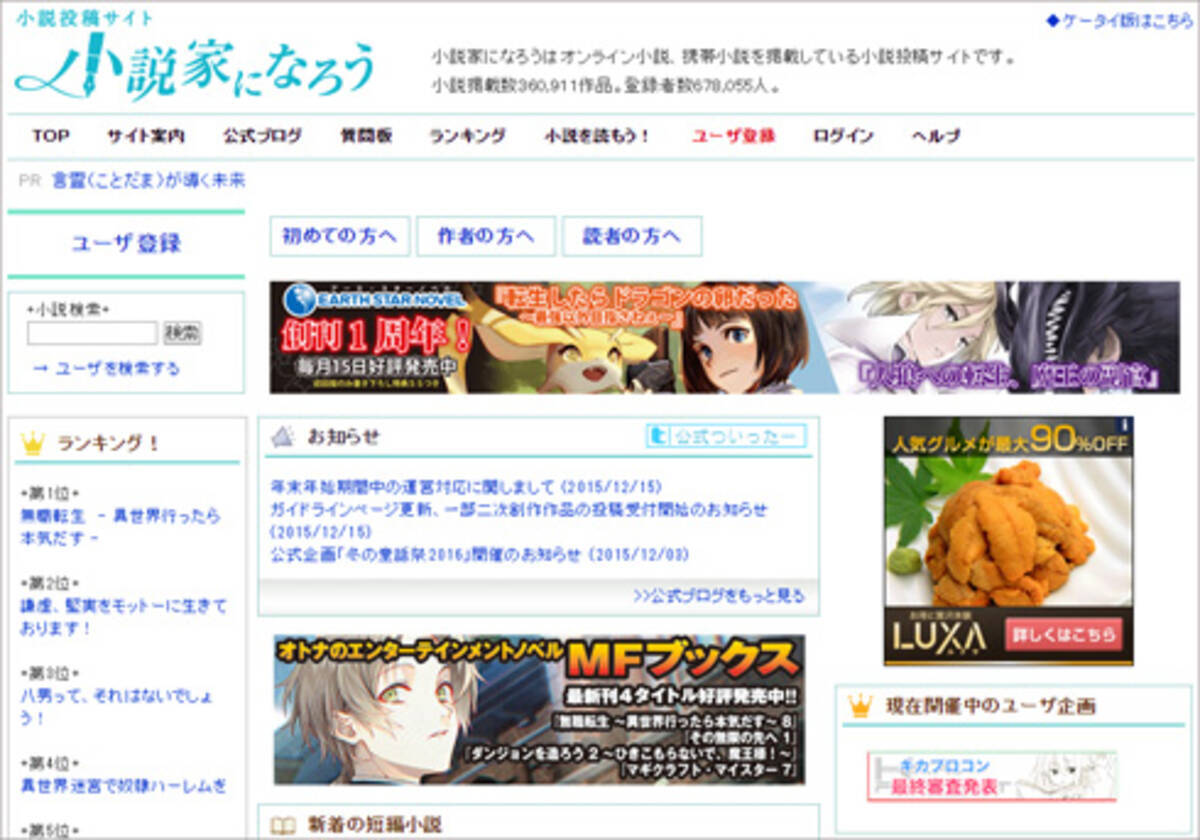Open ランキング in the navigation bar

coord(468,136)
